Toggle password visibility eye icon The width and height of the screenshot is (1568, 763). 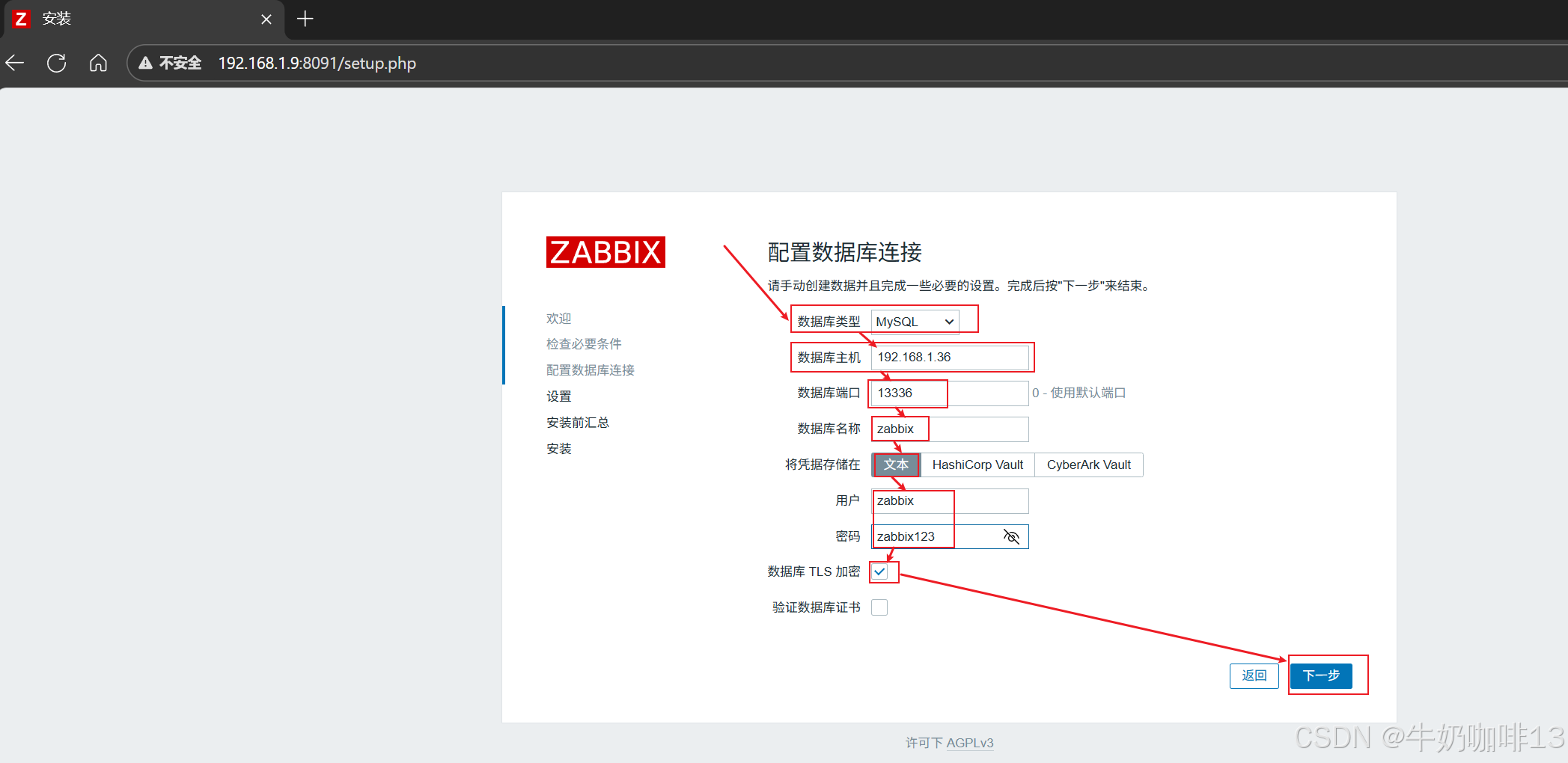click(x=1011, y=536)
